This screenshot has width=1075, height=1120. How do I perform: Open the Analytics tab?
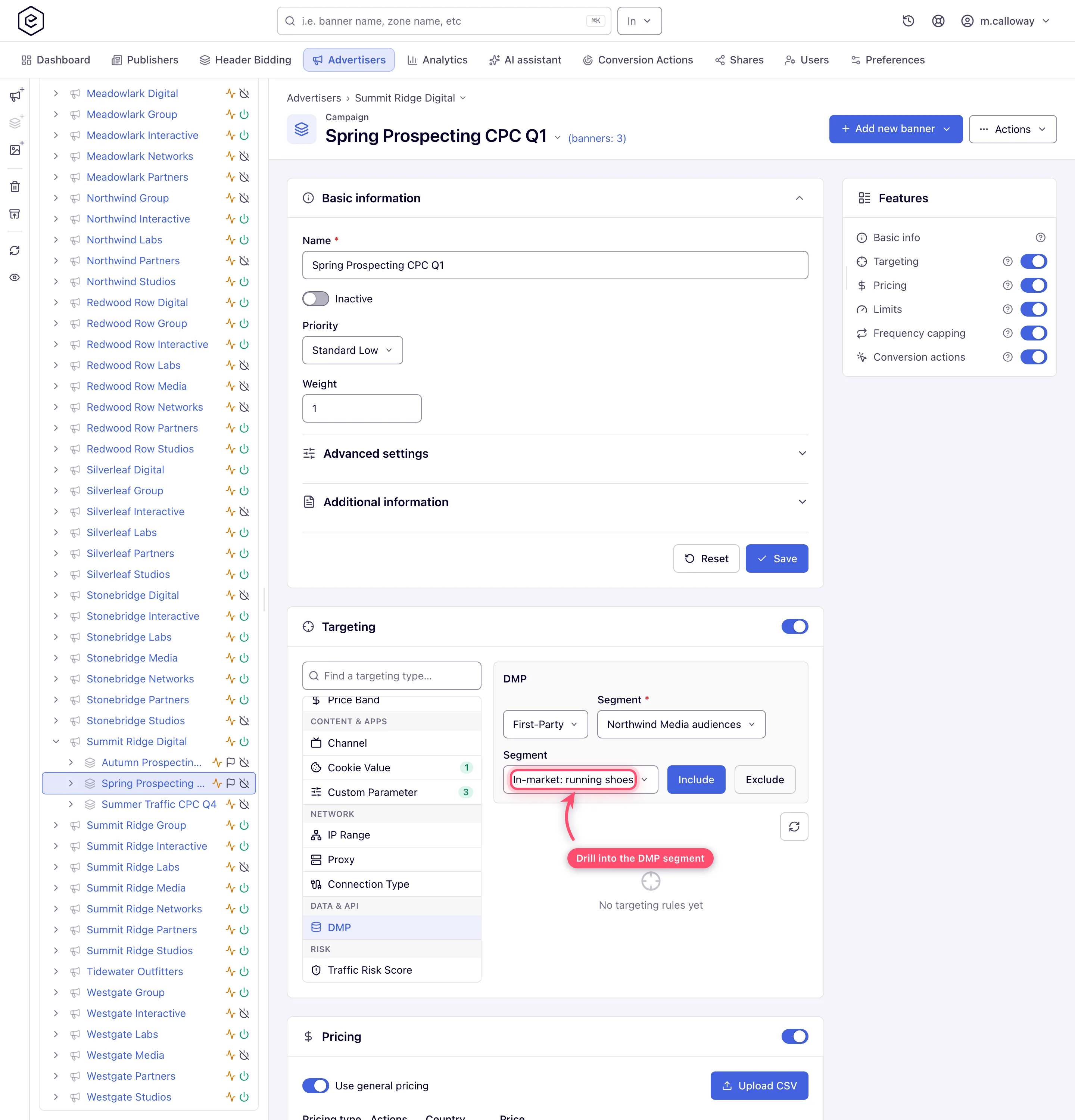437,60
